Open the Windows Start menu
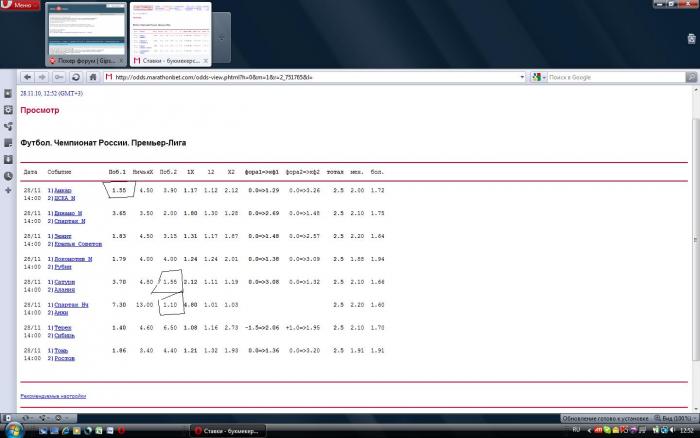Viewport: 700px width, 438px height. pos(14,430)
